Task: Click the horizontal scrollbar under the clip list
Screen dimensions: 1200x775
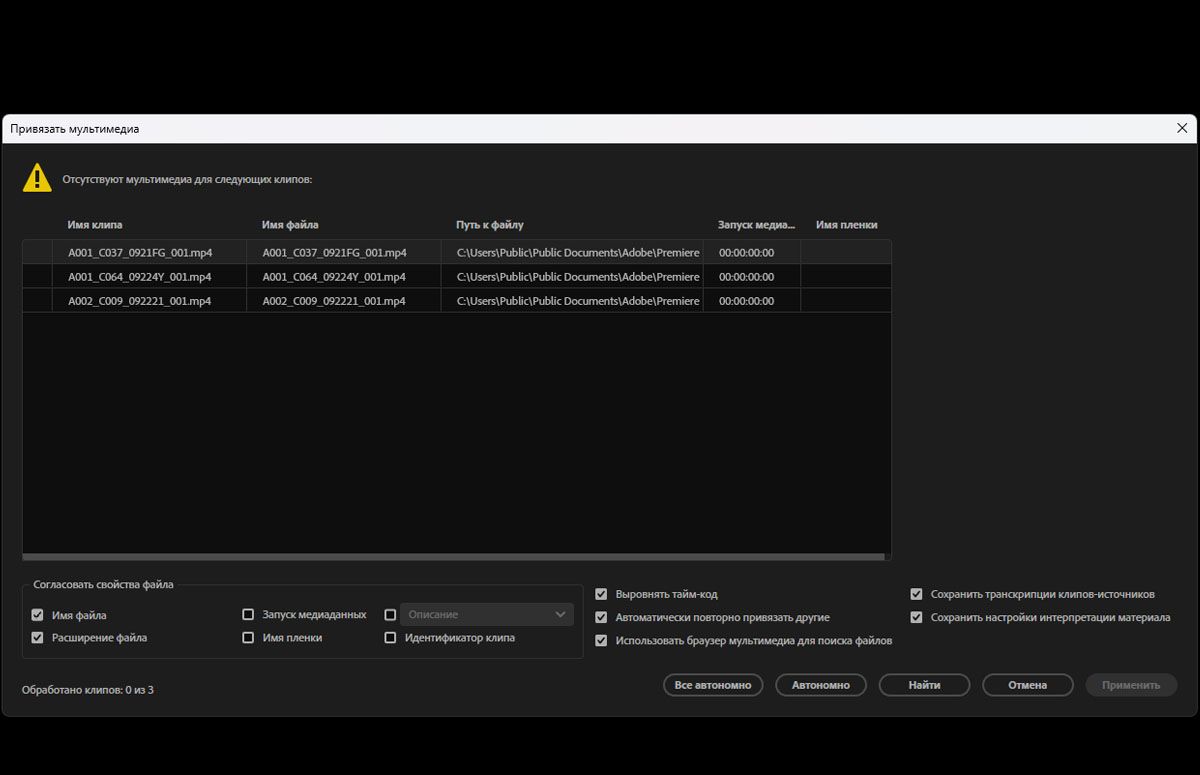Action: point(453,557)
